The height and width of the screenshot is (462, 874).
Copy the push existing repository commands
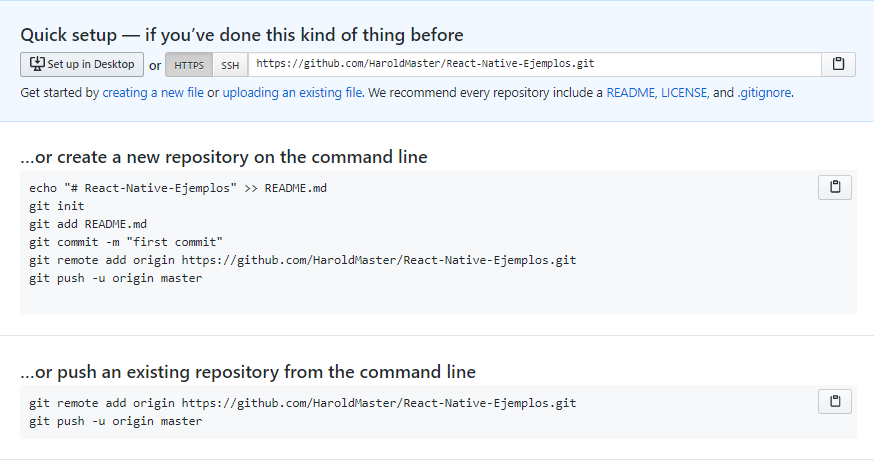coord(834,401)
